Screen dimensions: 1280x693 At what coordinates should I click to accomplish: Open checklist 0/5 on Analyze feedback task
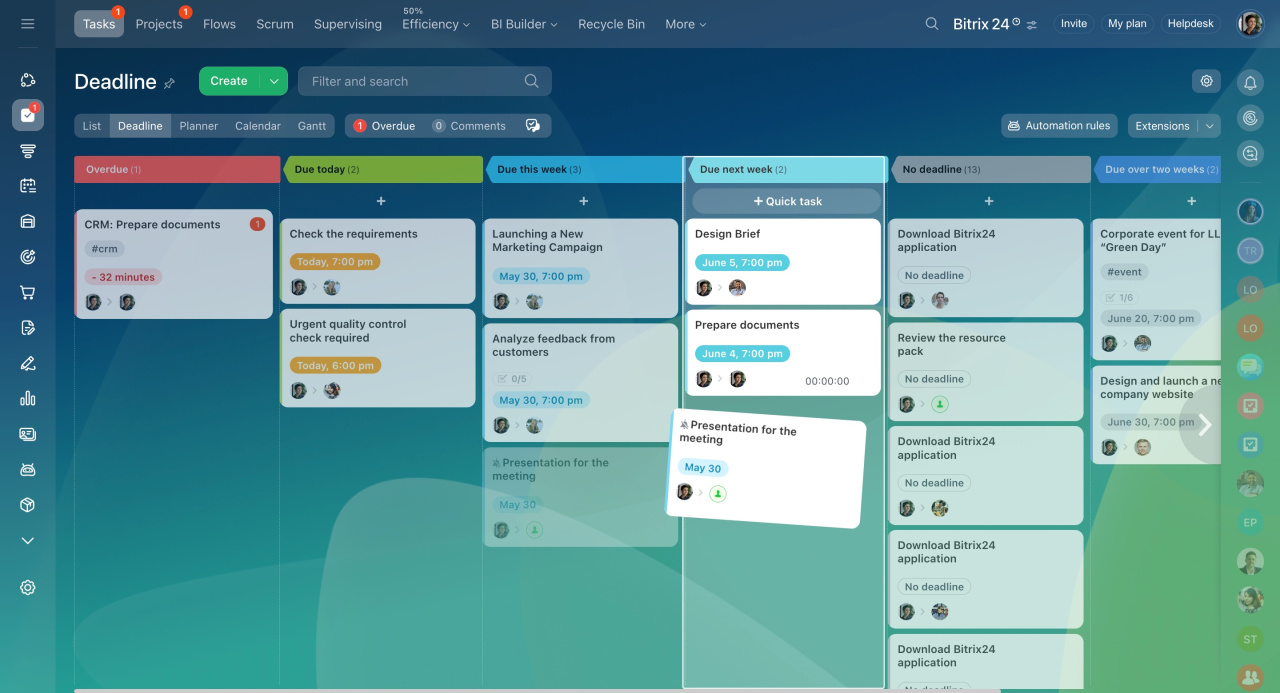pos(511,379)
